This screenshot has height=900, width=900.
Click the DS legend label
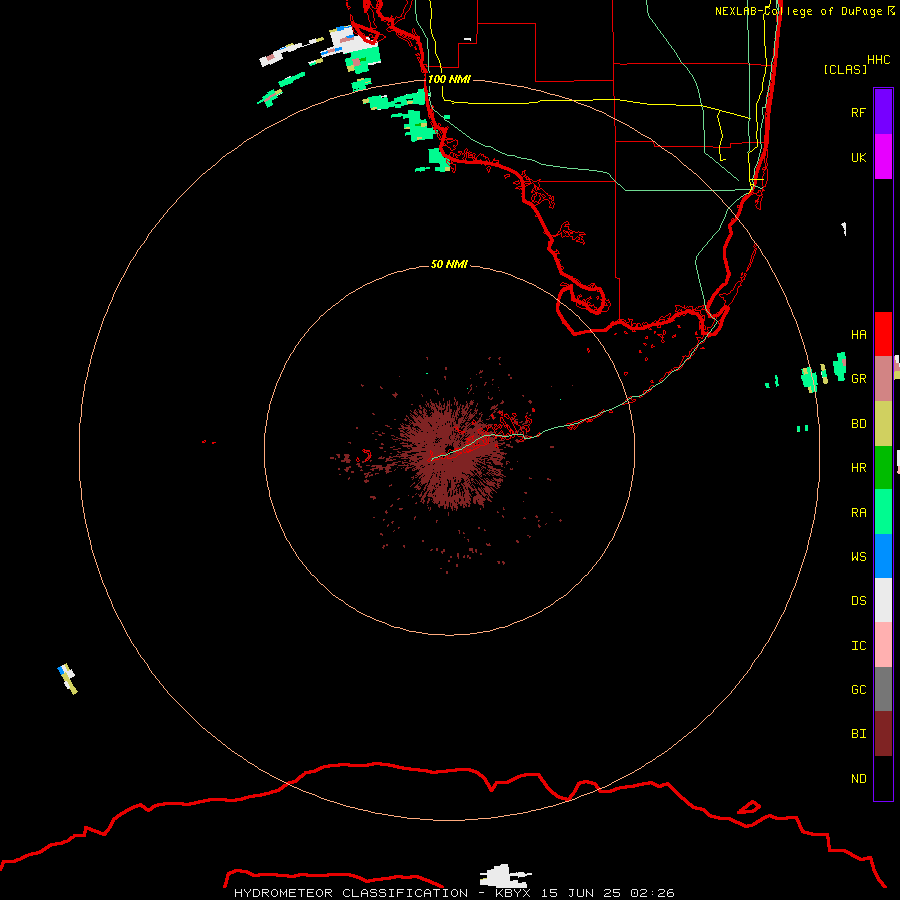pyautogui.click(x=858, y=601)
